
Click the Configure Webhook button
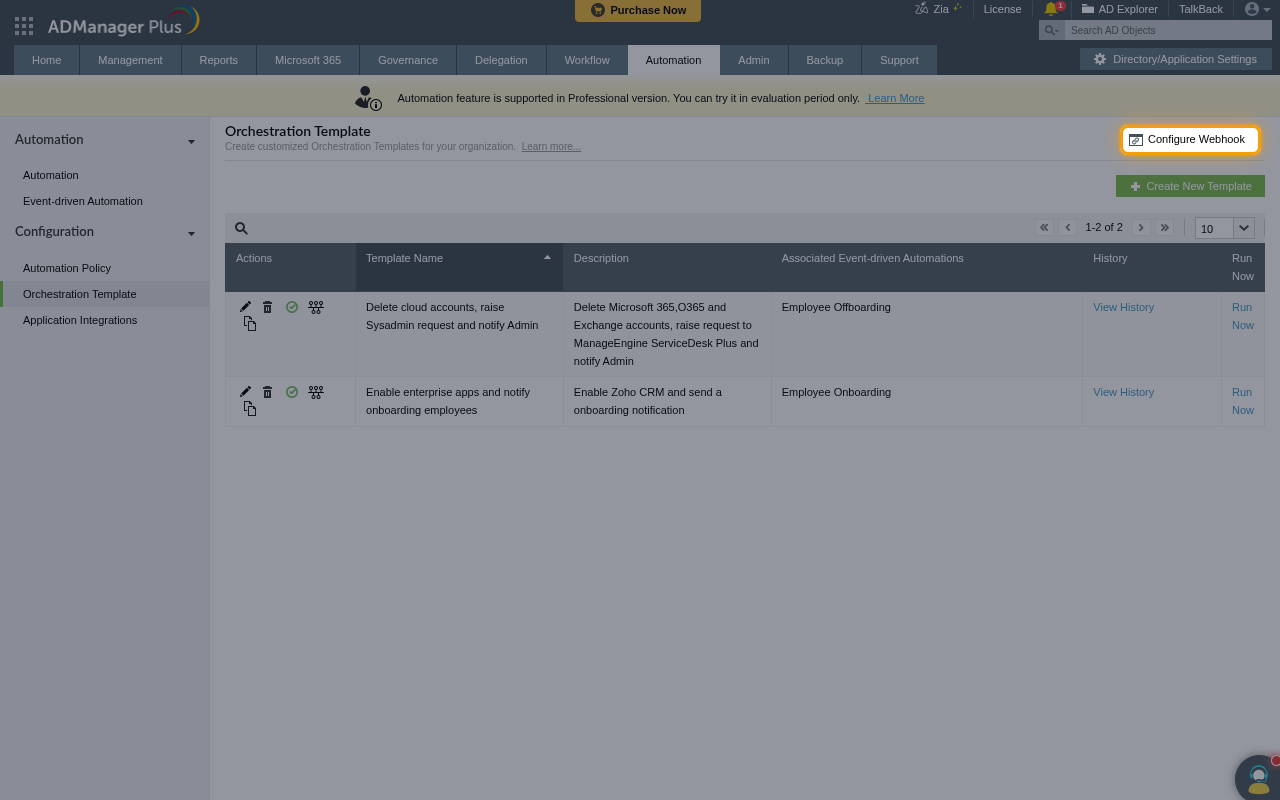click(1189, 139)
